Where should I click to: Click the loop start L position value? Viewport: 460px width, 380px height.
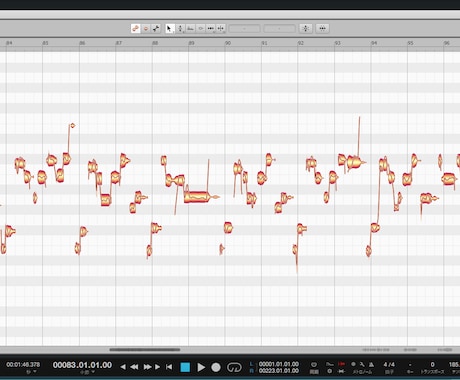(x=279, y=364)
